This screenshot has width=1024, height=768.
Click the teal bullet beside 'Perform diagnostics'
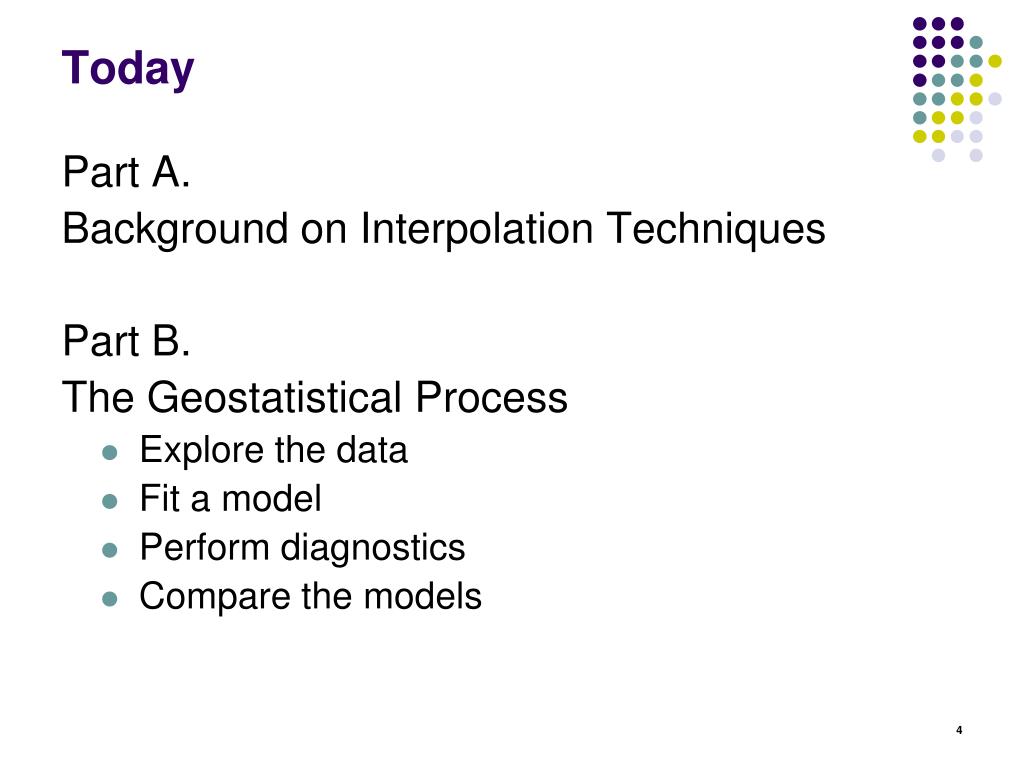point(110,550)
